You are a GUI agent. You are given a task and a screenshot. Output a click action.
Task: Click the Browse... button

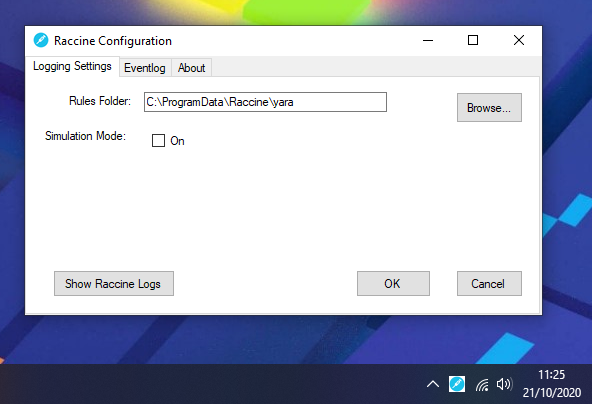(489, 108)
